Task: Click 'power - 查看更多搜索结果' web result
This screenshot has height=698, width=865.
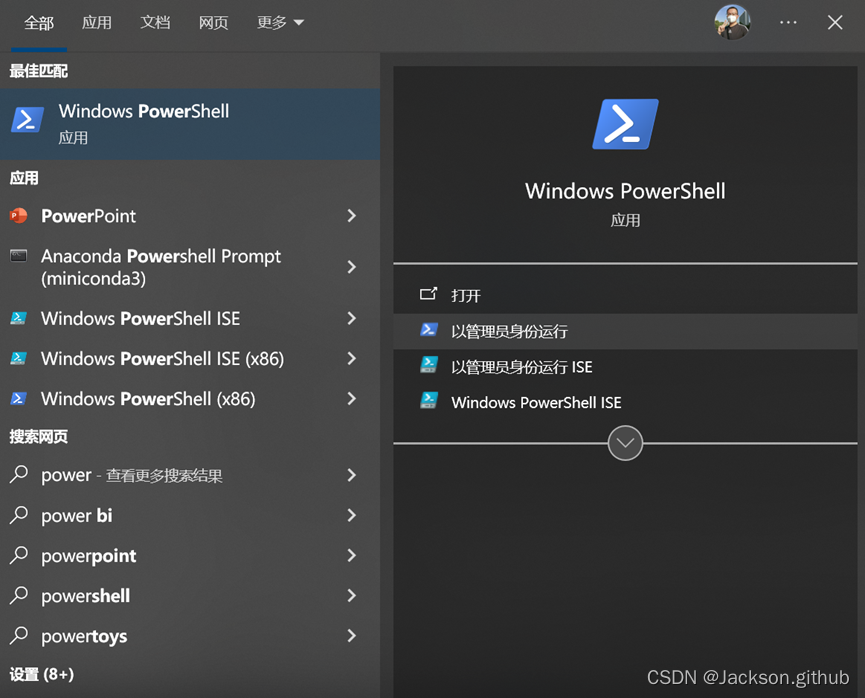Action: pos(190,475)
